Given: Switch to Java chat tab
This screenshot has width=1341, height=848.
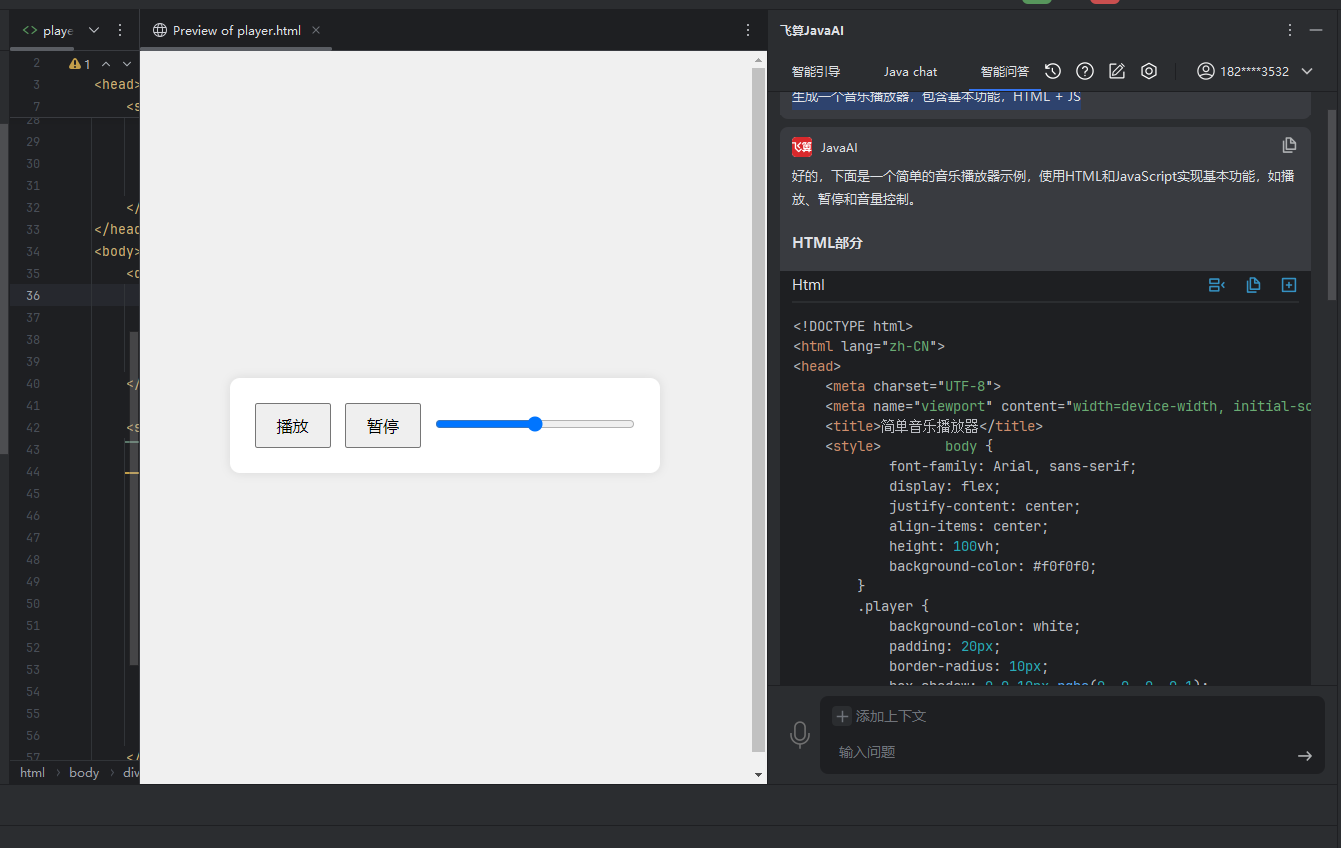Looking at the screenshot, I should click(x=911, y=72).
